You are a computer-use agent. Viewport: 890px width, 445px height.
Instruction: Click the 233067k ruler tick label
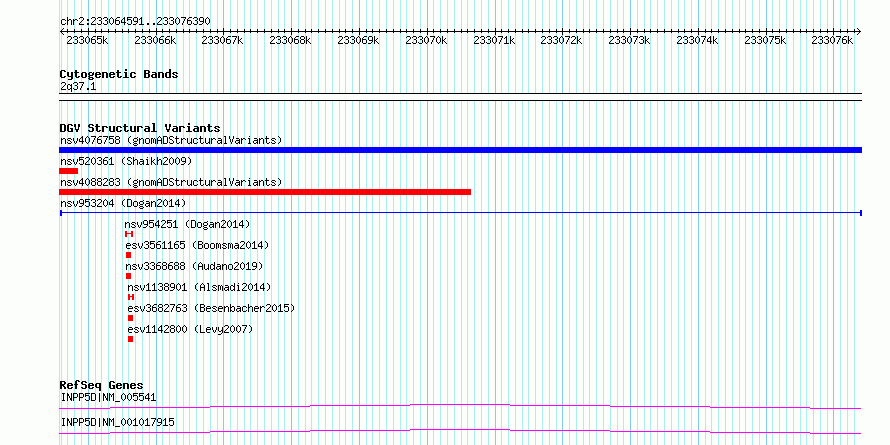coord(222,40)
